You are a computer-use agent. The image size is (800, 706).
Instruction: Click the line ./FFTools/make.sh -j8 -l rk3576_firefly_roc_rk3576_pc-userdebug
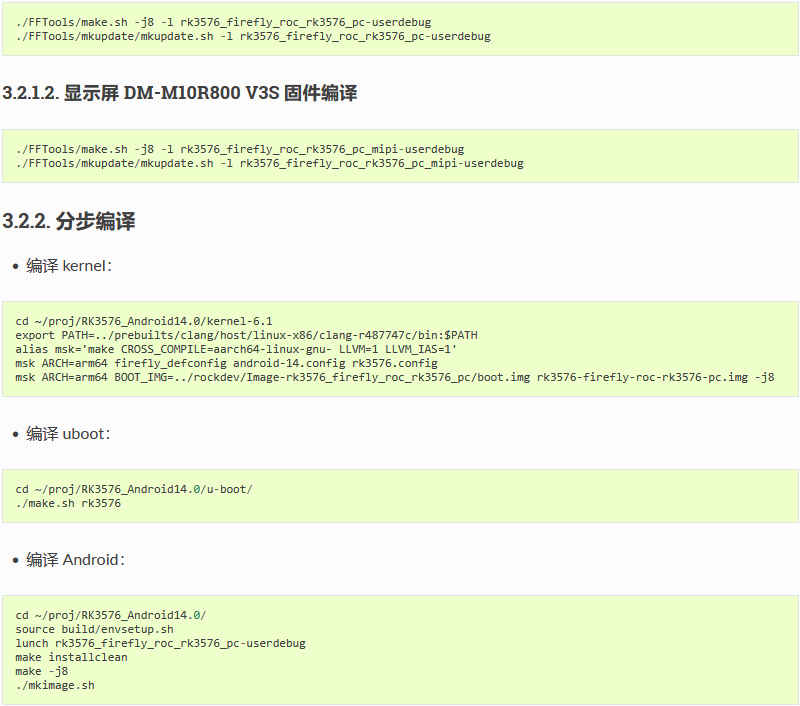tap(223, 22)
